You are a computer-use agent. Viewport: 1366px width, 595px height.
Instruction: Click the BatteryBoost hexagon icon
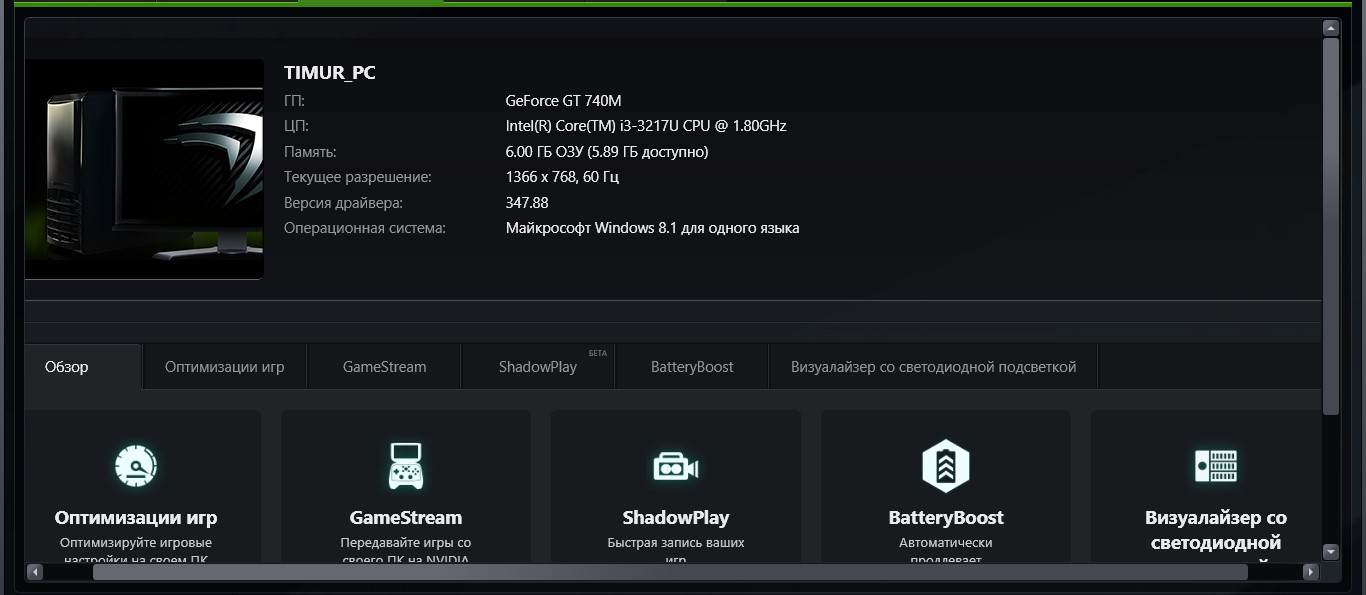(x=945, y=466)
